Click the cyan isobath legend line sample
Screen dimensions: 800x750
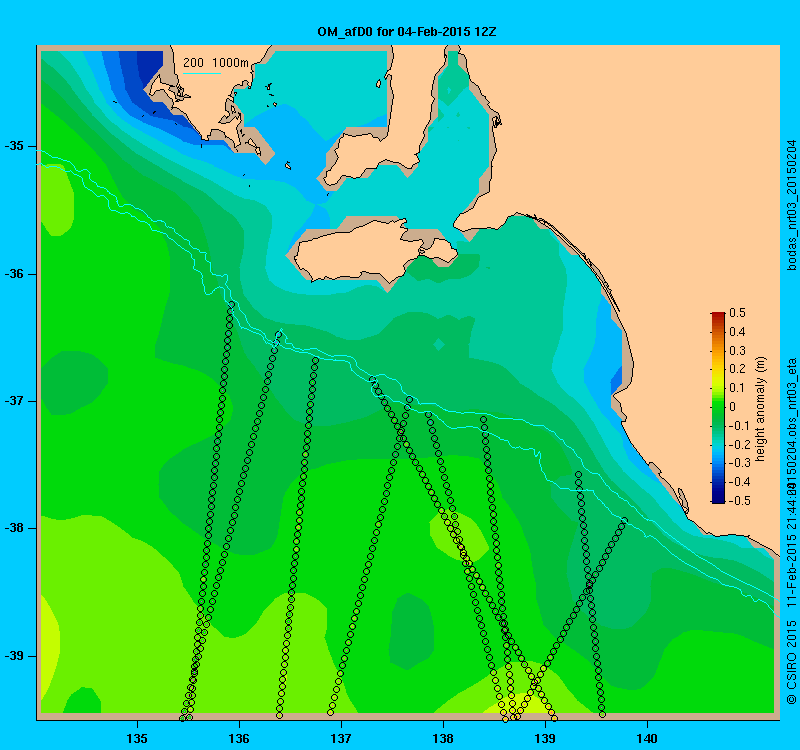pyautogui.click(x=202, y=73)
